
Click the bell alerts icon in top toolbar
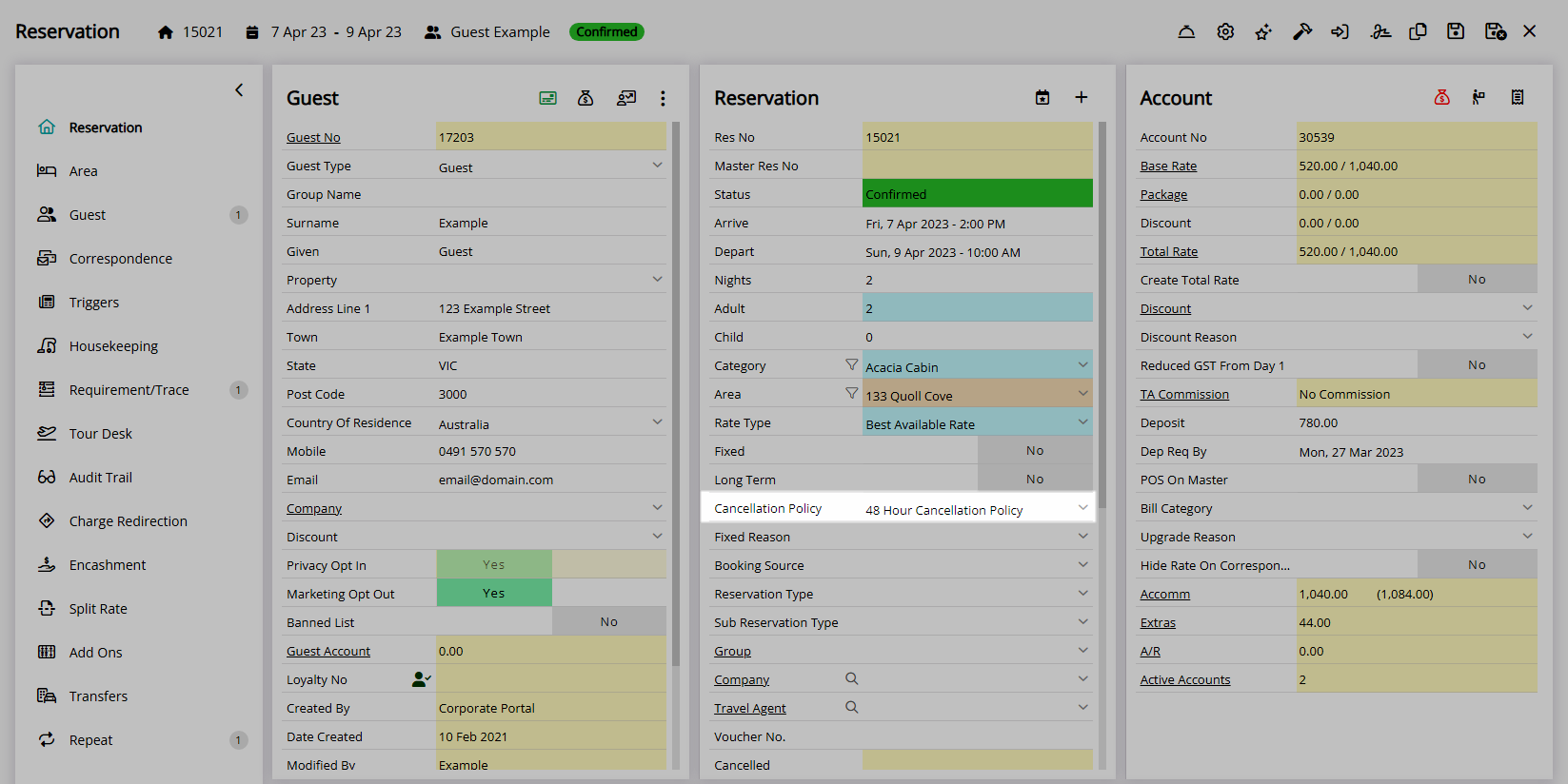click(x=1186, y=32)
